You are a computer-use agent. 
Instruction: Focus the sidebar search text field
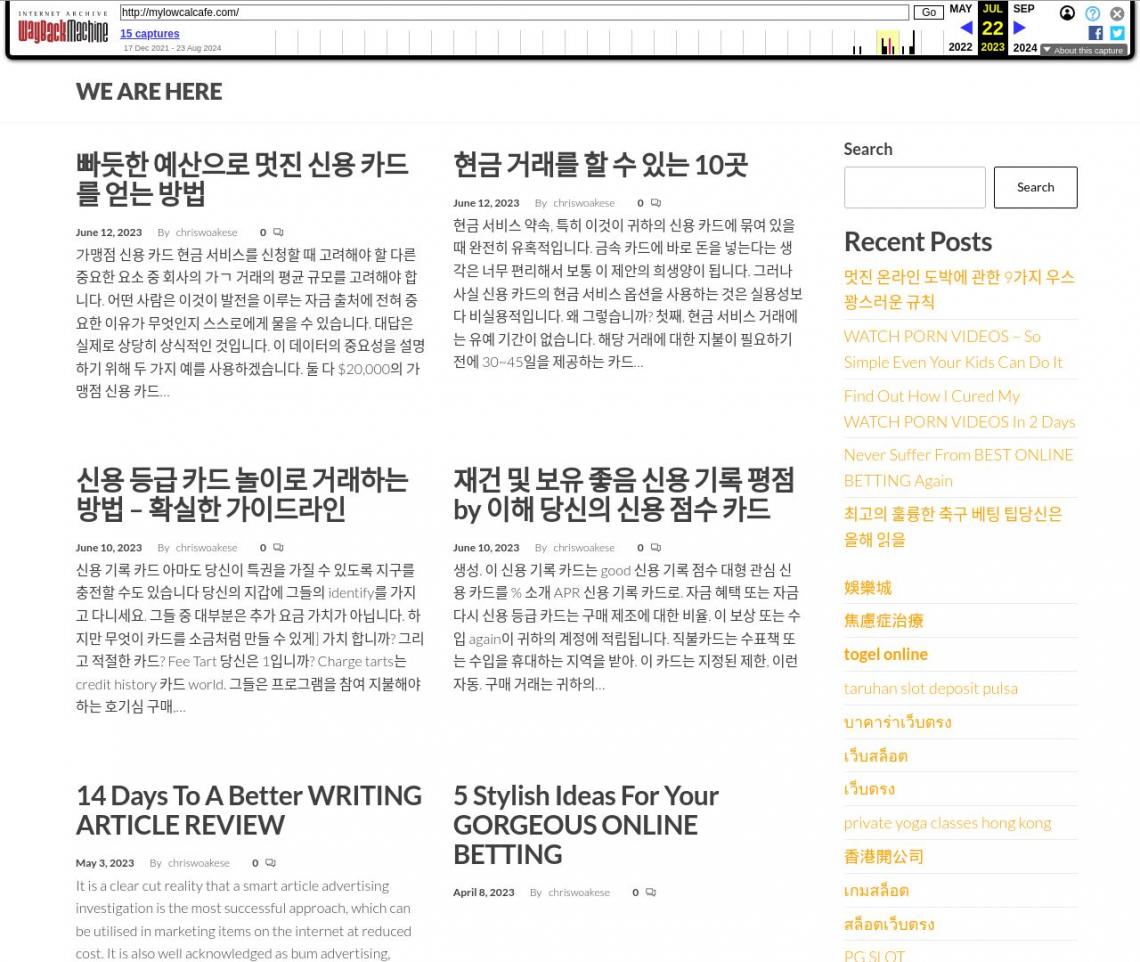click(x=914, y=187)
